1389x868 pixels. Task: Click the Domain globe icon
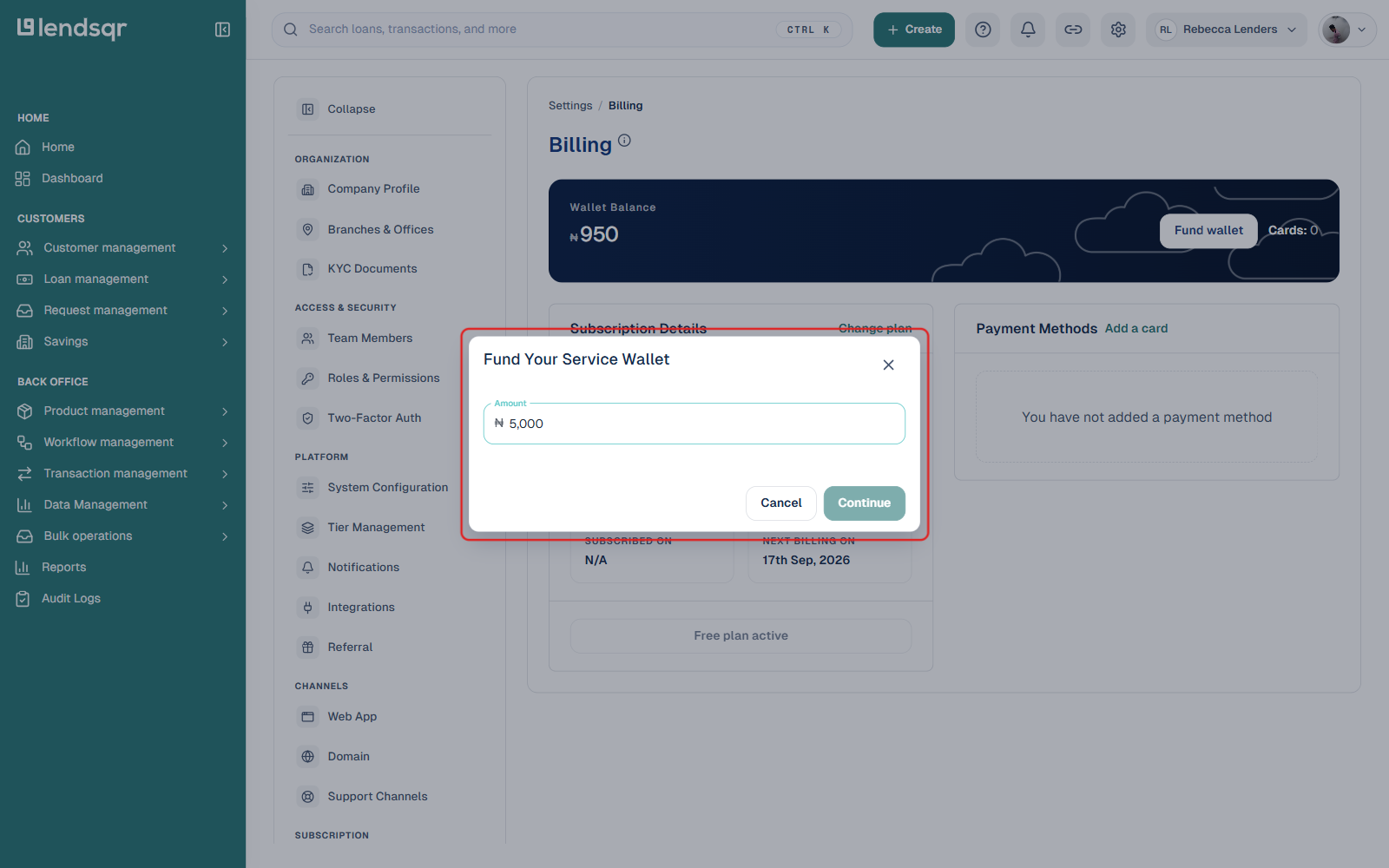click(307, 757)
